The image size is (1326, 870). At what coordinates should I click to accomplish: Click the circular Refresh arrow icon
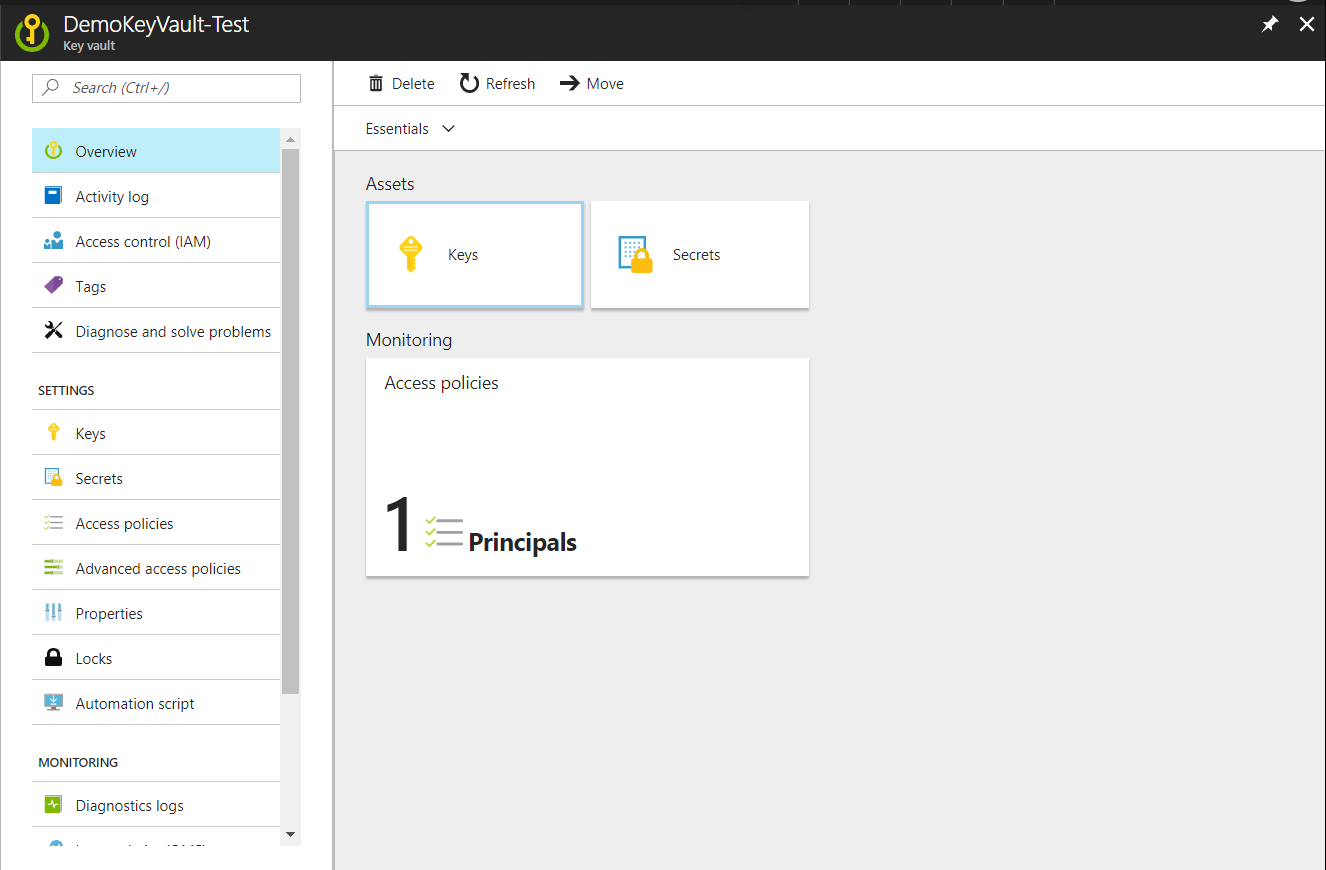click(x=469, y=83)
